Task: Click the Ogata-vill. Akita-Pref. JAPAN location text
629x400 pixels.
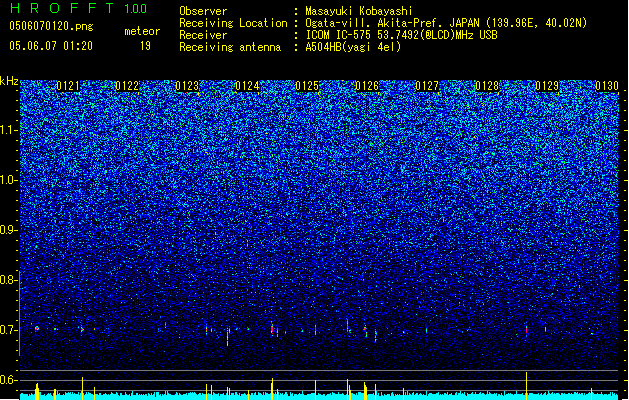Action: pyautogui.click(x=446, y=23)
